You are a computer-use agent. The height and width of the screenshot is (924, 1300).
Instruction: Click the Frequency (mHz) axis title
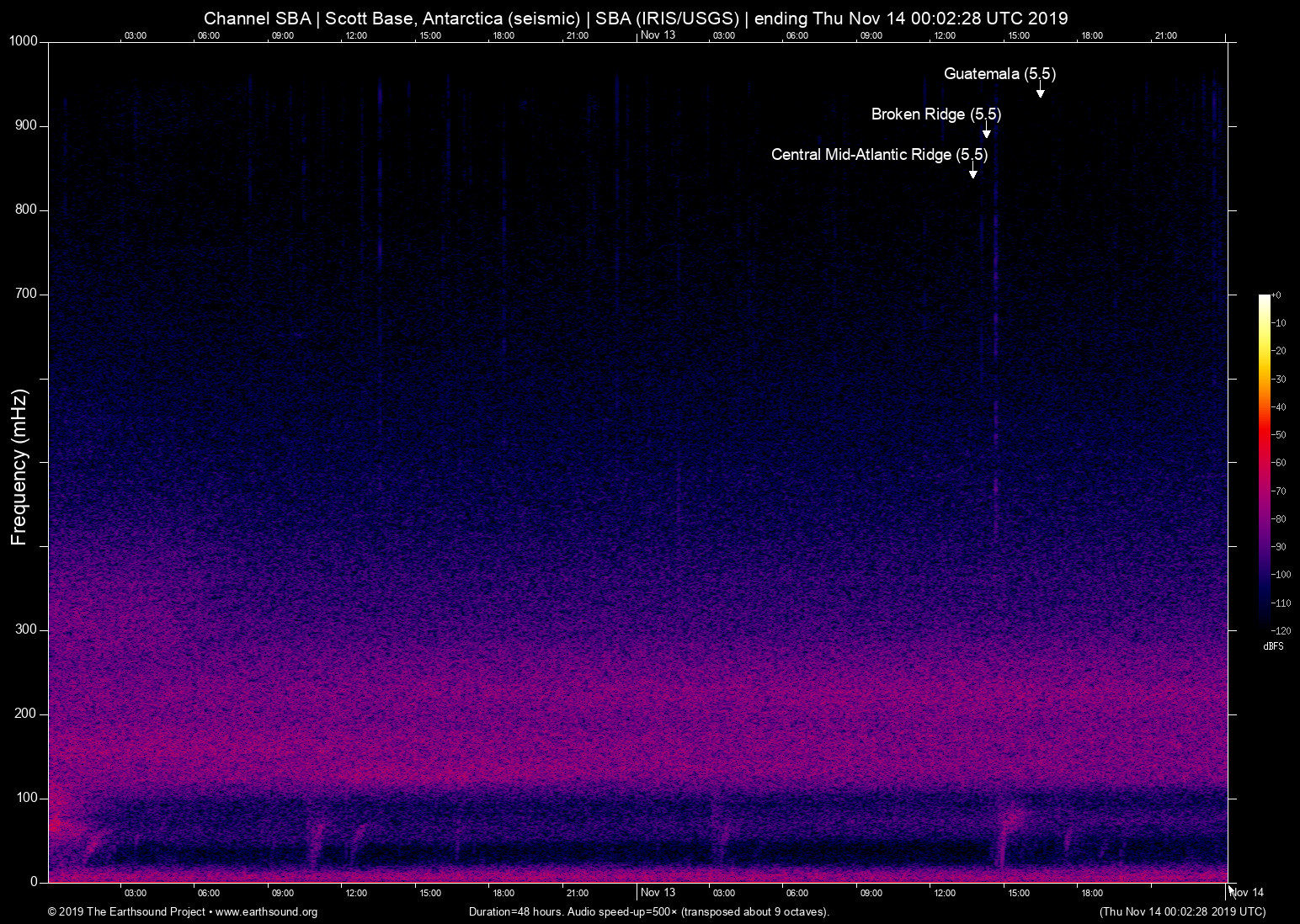click(x=19, y=467)
